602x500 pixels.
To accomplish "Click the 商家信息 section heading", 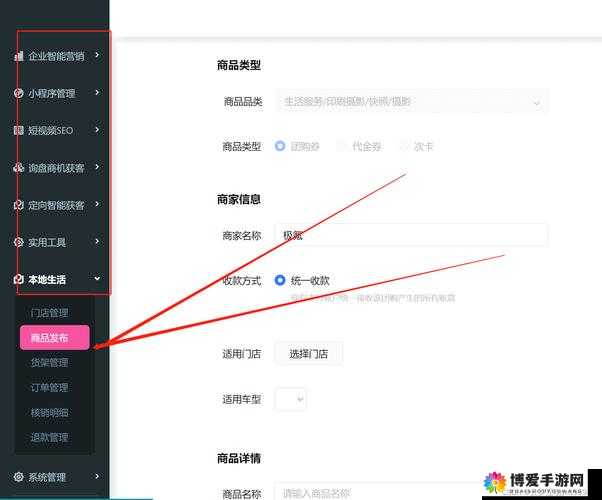I will pyautogui.click(x=239, y=199).
